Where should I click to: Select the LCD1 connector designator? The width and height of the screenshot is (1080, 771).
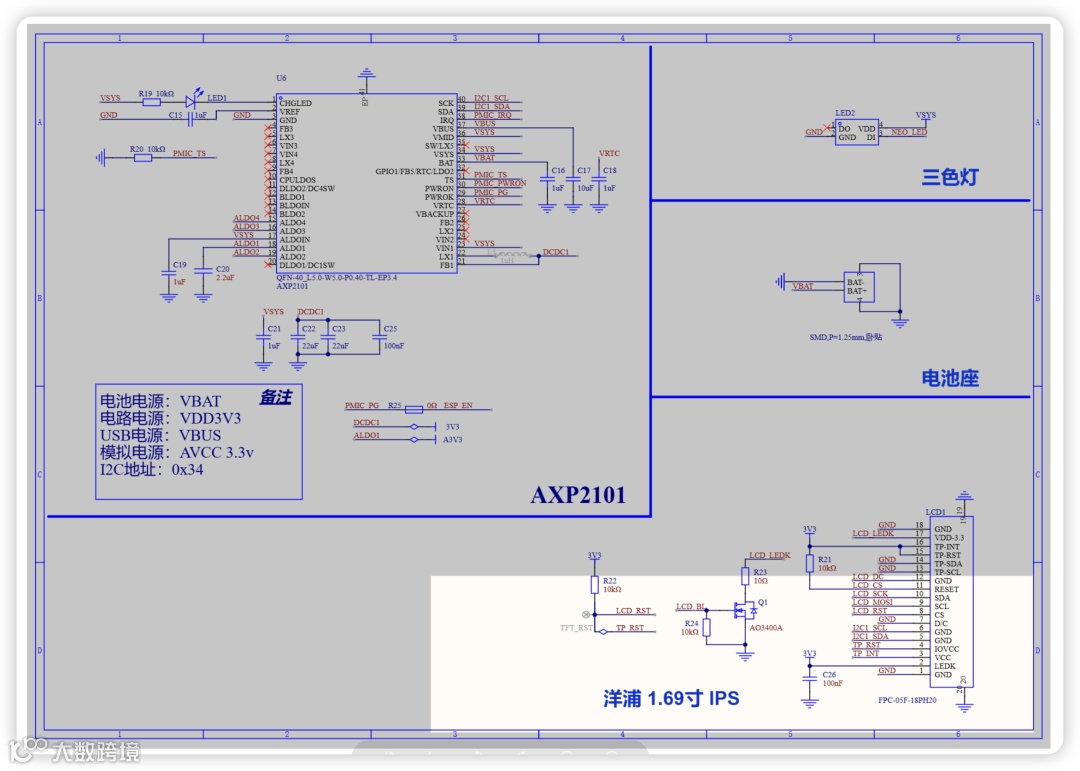click(x=935, y=512)
